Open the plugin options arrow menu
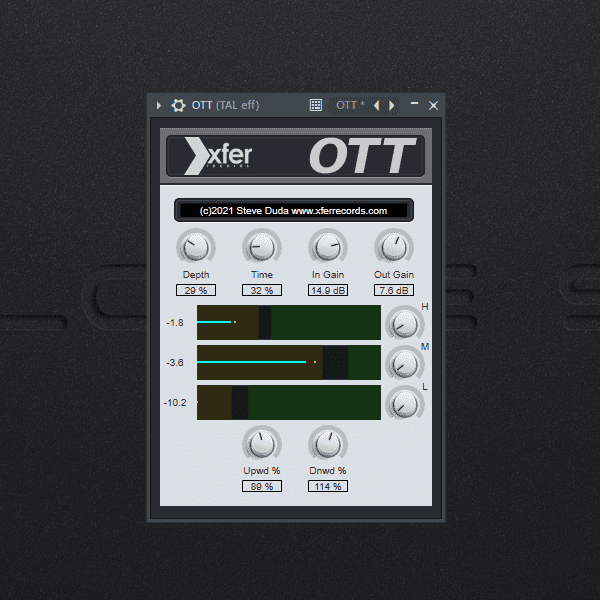Viewport: 600px width, 600px height. point(159,105)
